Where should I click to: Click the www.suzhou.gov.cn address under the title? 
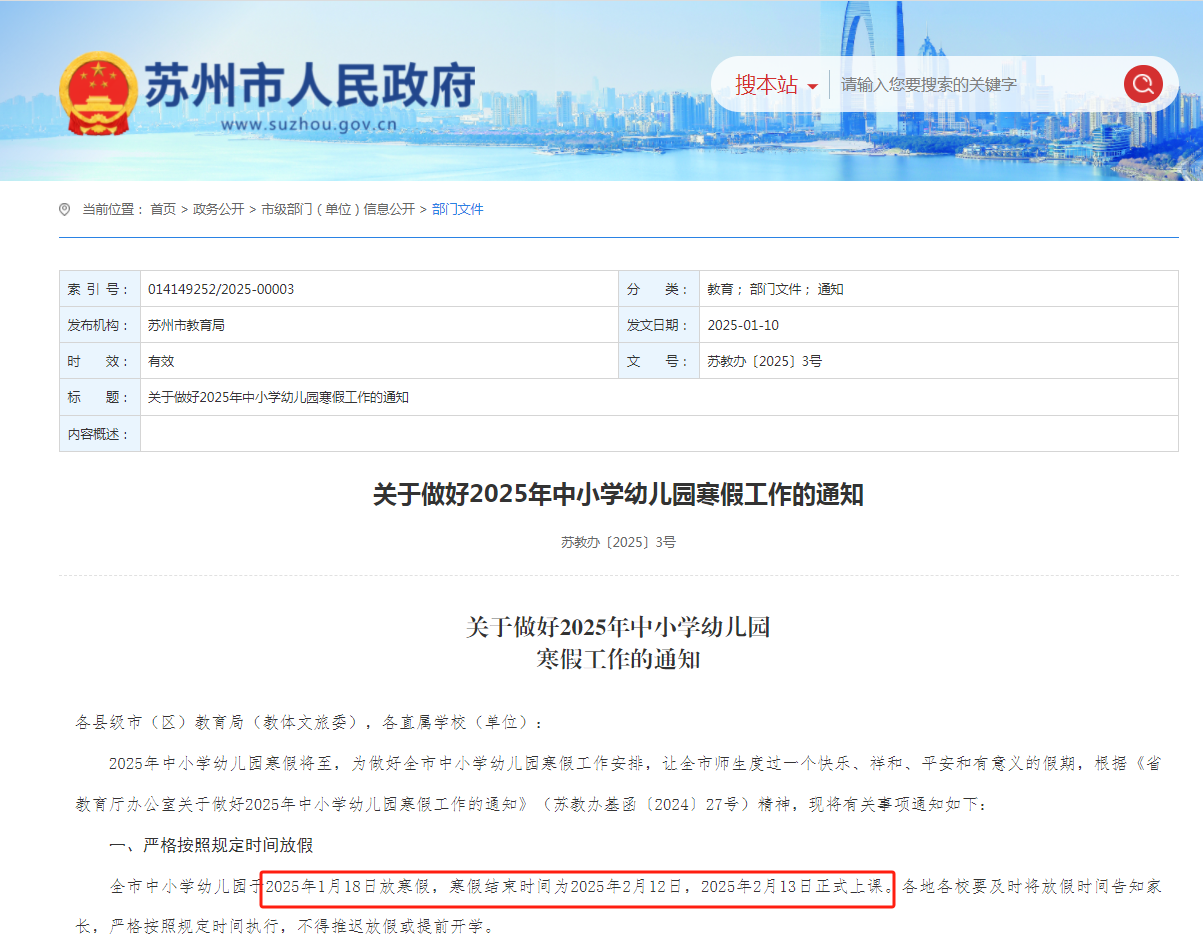[x=309, y=125]
